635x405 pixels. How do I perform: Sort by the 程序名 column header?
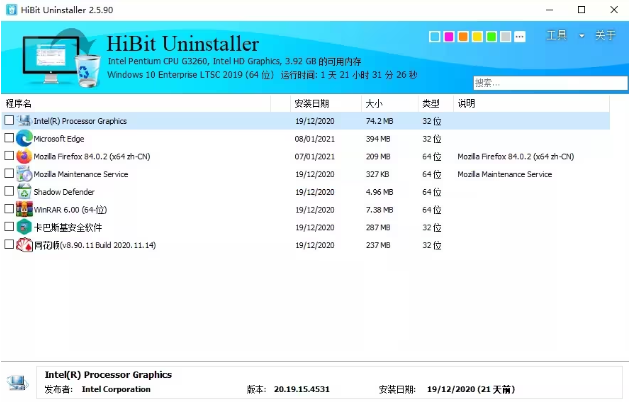coord(138,104)
